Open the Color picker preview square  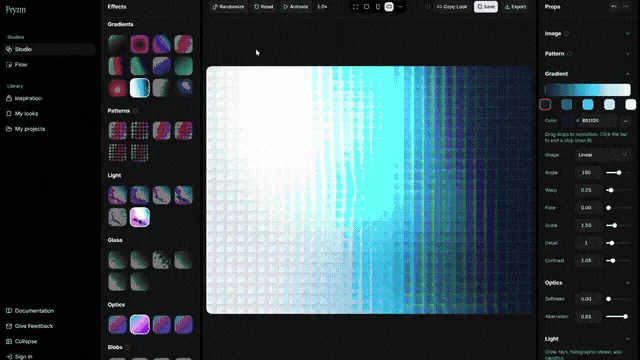(568, 120)
